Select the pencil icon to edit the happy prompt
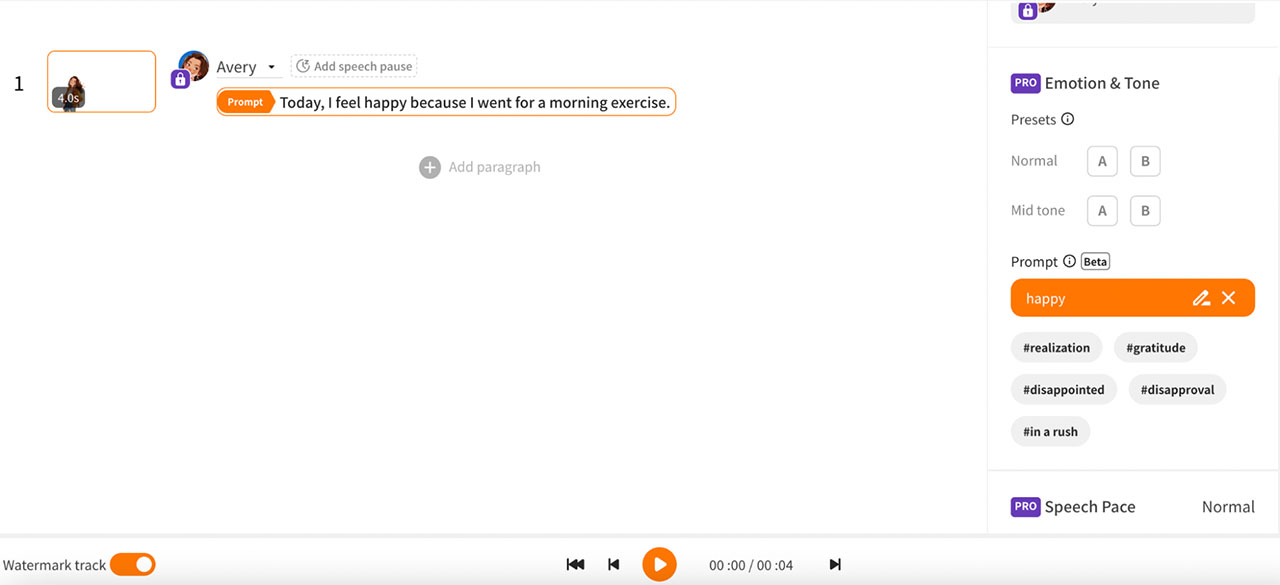Image resolution: width=1280 pixels, height=585 pixels. click(1201, 298)
